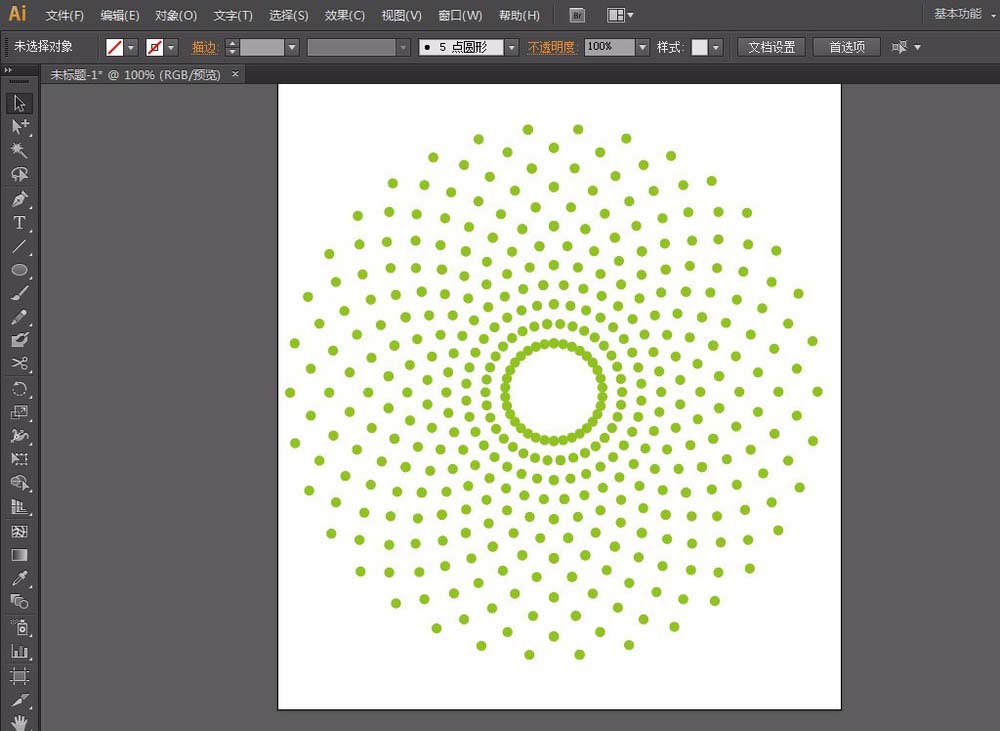Screen dimensions: 1000x731
Task: Open the 选择(S) menu
Action: pos(288,15)
